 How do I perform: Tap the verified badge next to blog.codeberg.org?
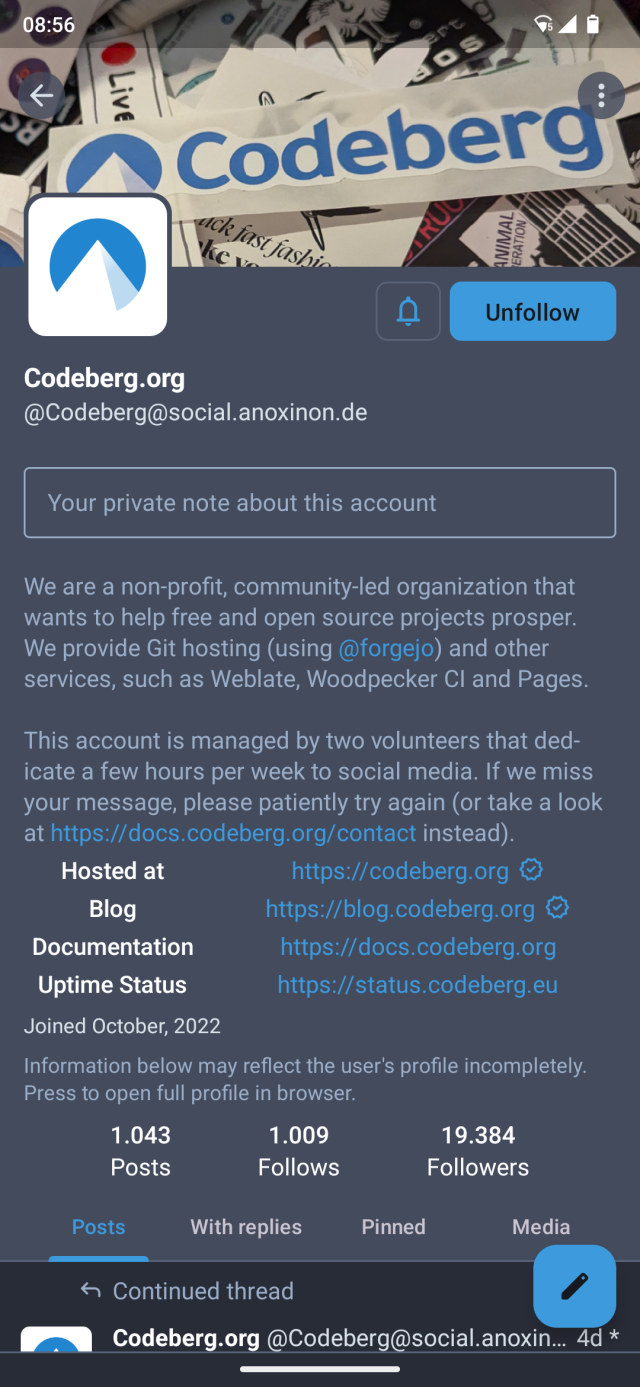tap(557, 908)
